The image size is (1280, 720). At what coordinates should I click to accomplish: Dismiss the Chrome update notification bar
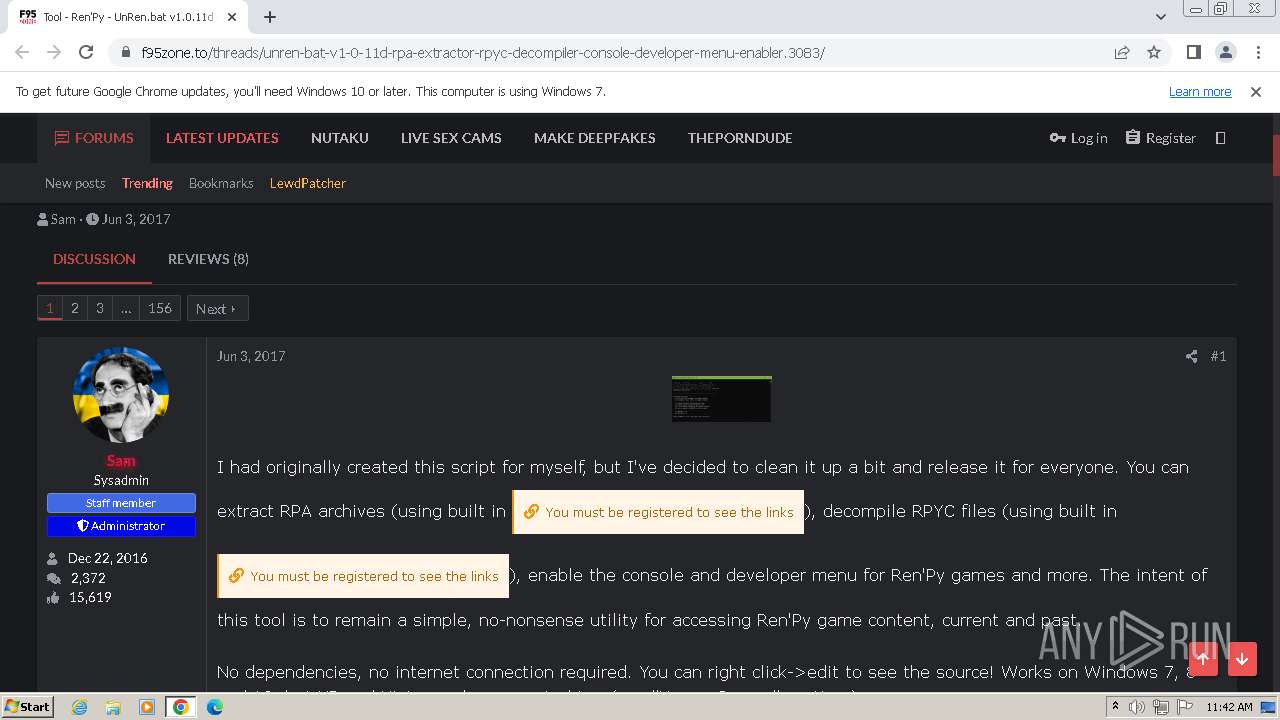click(x=1256, y=91)
